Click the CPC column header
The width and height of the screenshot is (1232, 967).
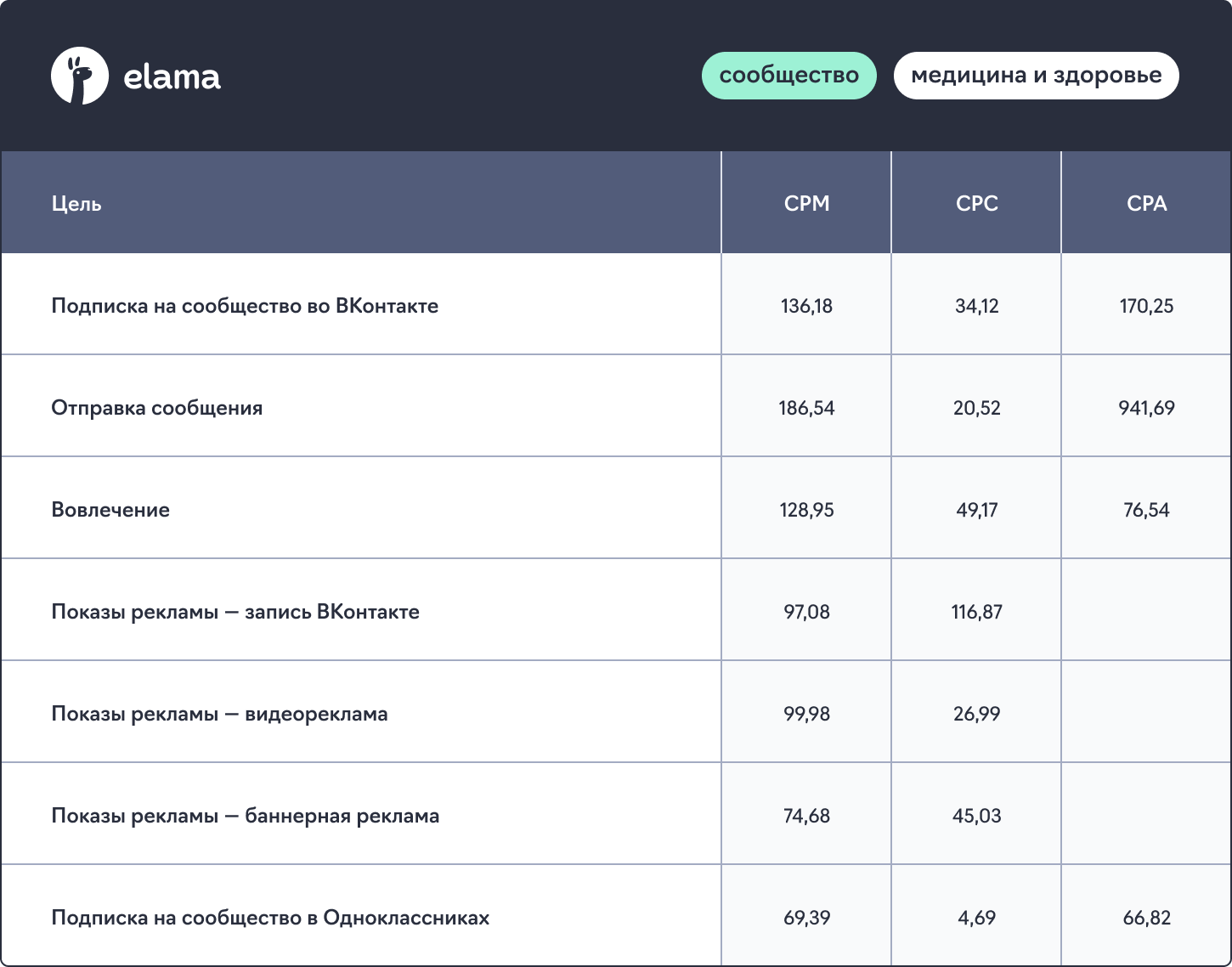(x=976, y=203)
